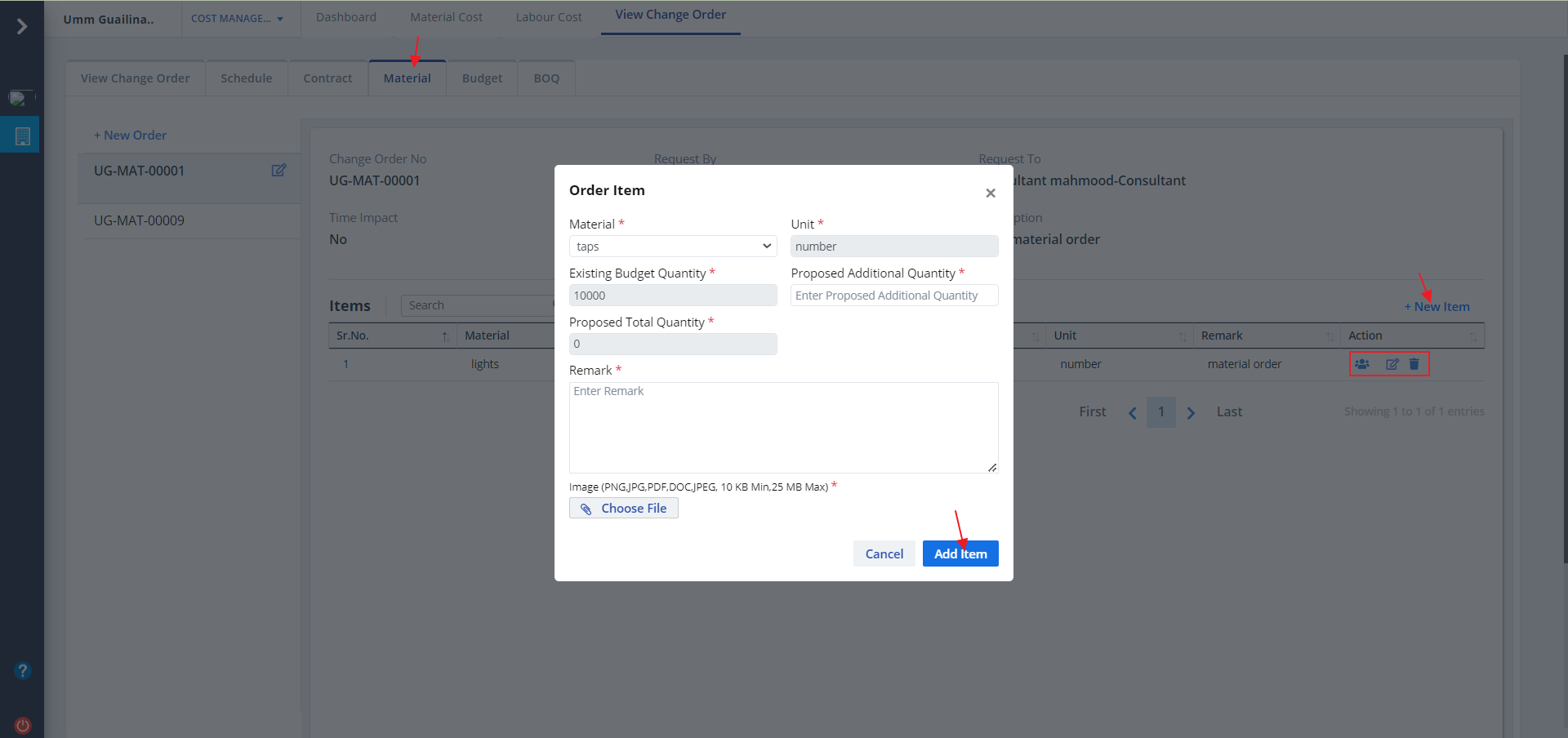
Task: Close the Order Item dialog with X
Action: click(x=990, y=193)
